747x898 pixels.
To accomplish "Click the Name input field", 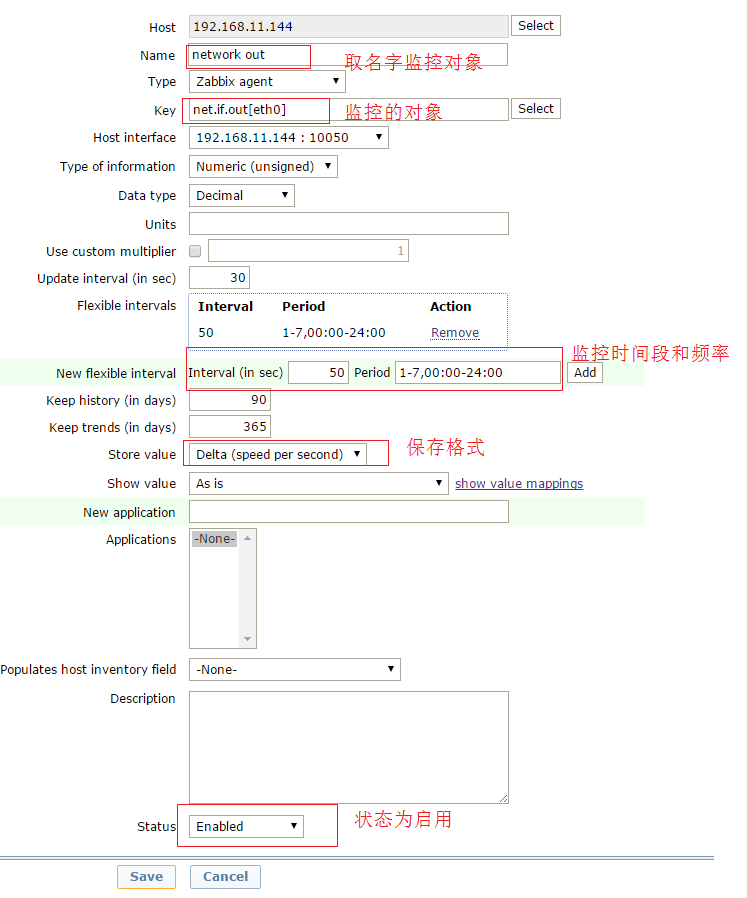I will tap(348, 55).
